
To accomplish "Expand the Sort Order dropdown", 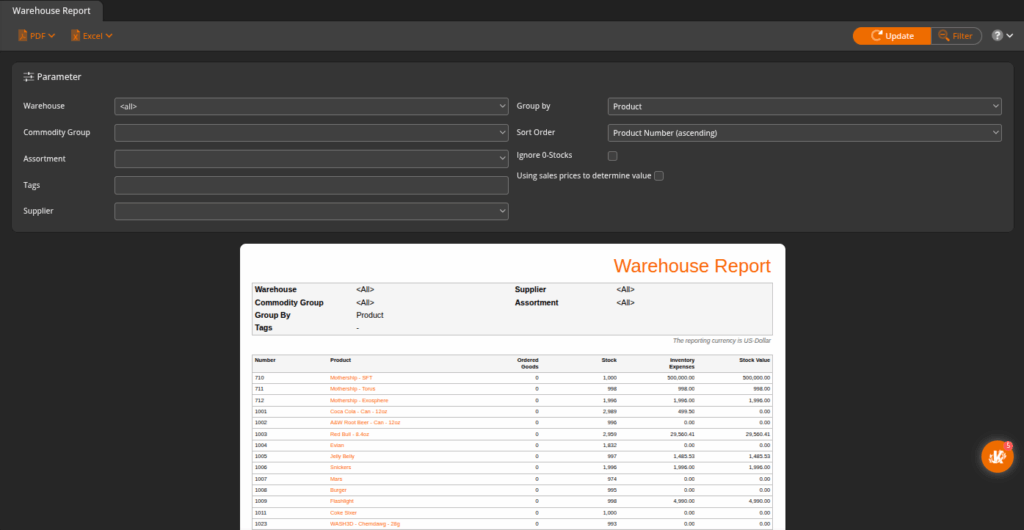I will tap(804, 132).
